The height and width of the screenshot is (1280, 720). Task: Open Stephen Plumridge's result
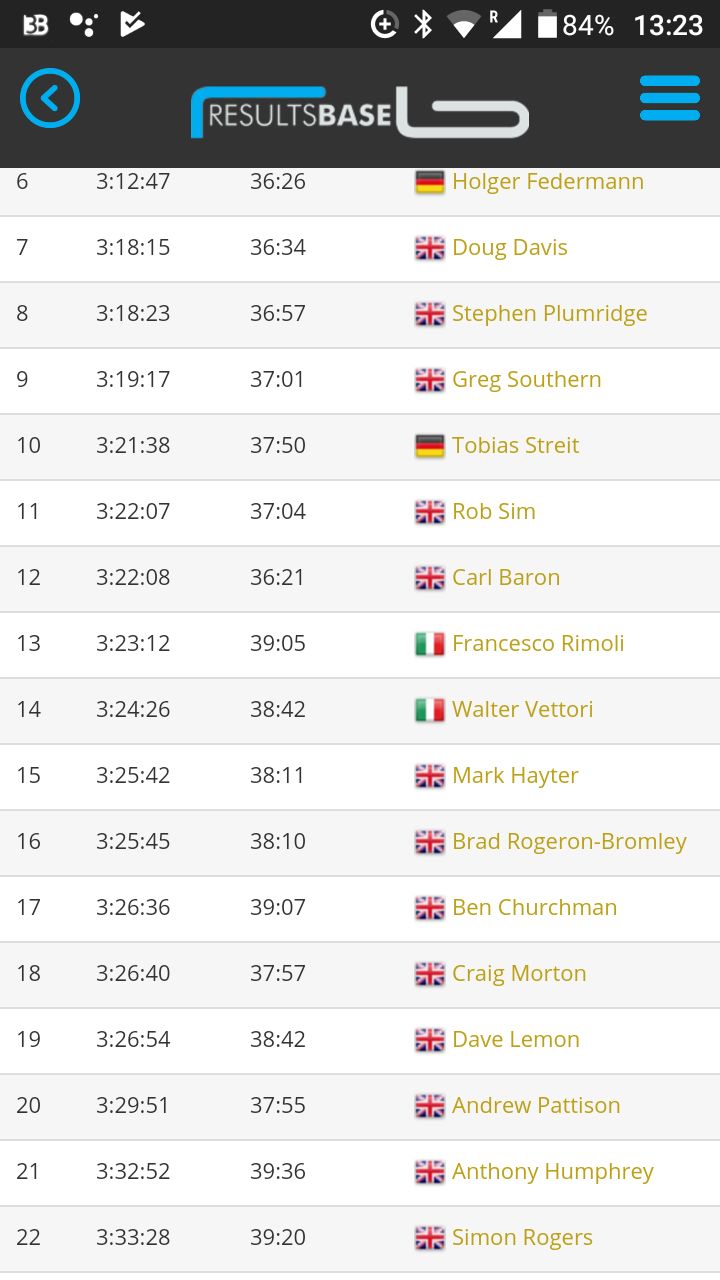tap(549, 314)
